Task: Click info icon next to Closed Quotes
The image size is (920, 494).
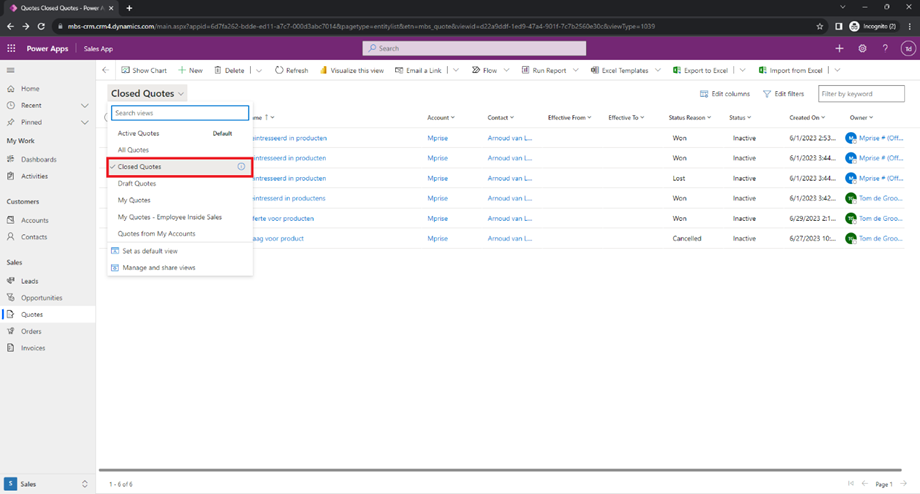Action: click(241, 167)
